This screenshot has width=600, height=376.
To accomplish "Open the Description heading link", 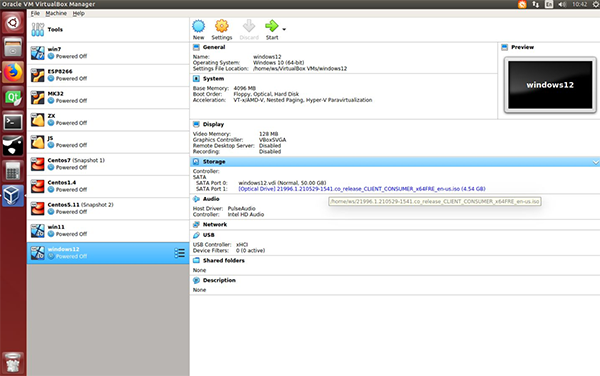I will tap(219, 280).
